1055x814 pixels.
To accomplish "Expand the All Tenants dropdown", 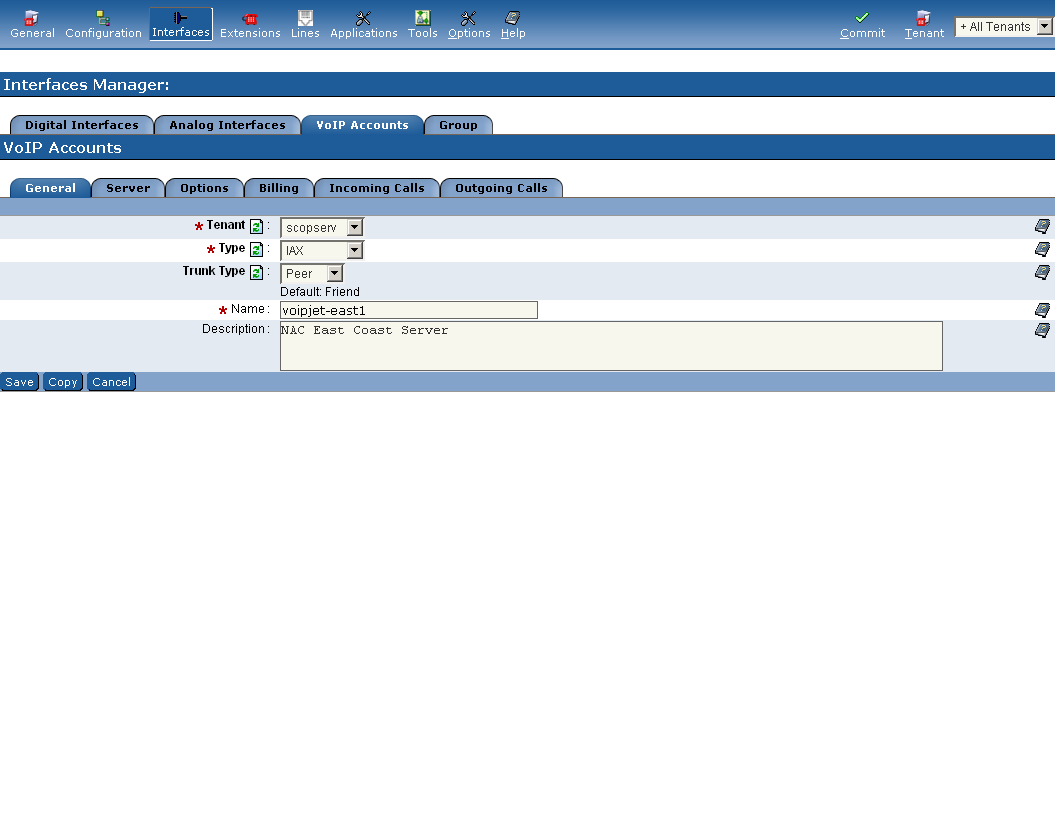I will (x=1003, y=27).
